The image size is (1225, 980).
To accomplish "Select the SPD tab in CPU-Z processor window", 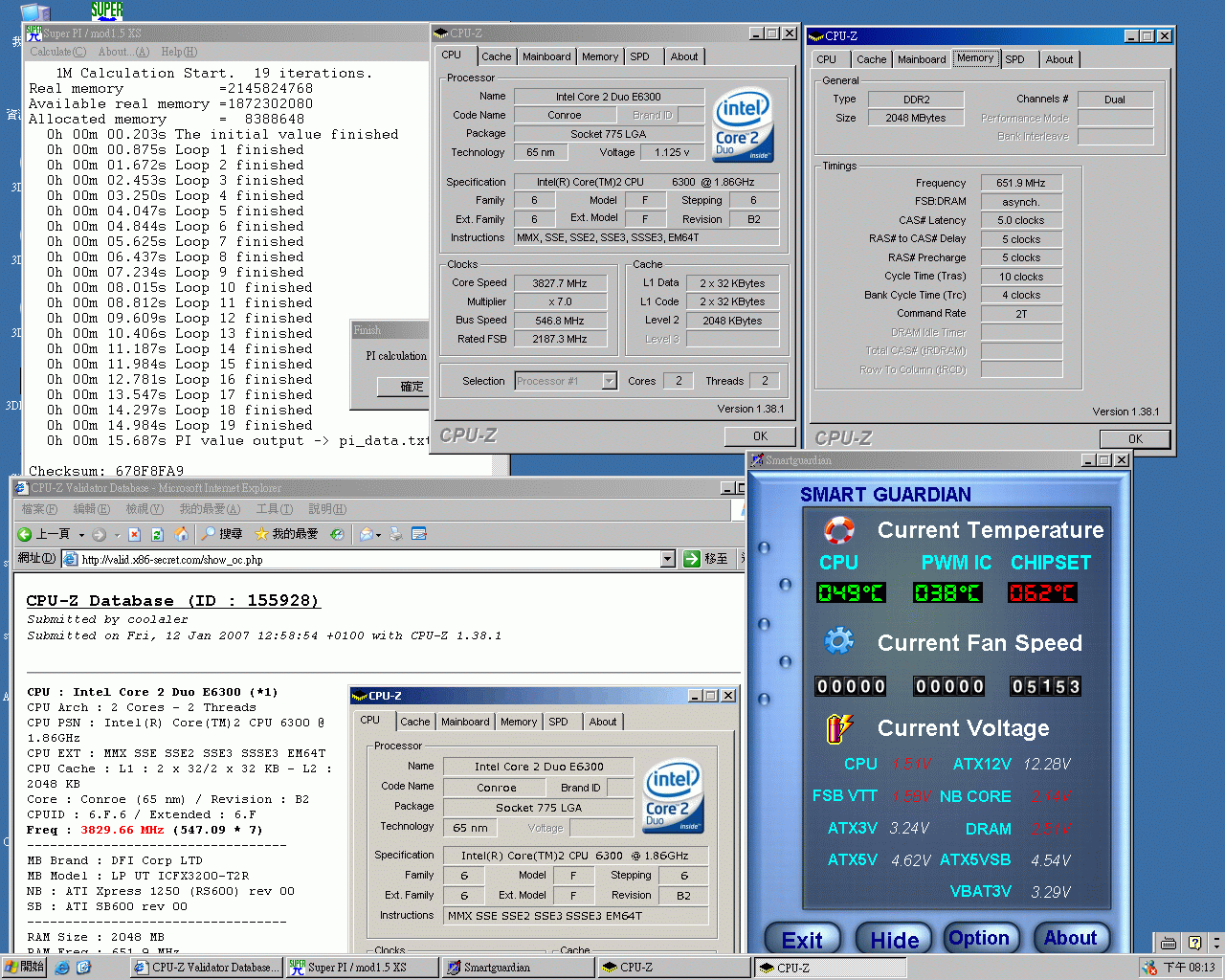I will point(639,56).
